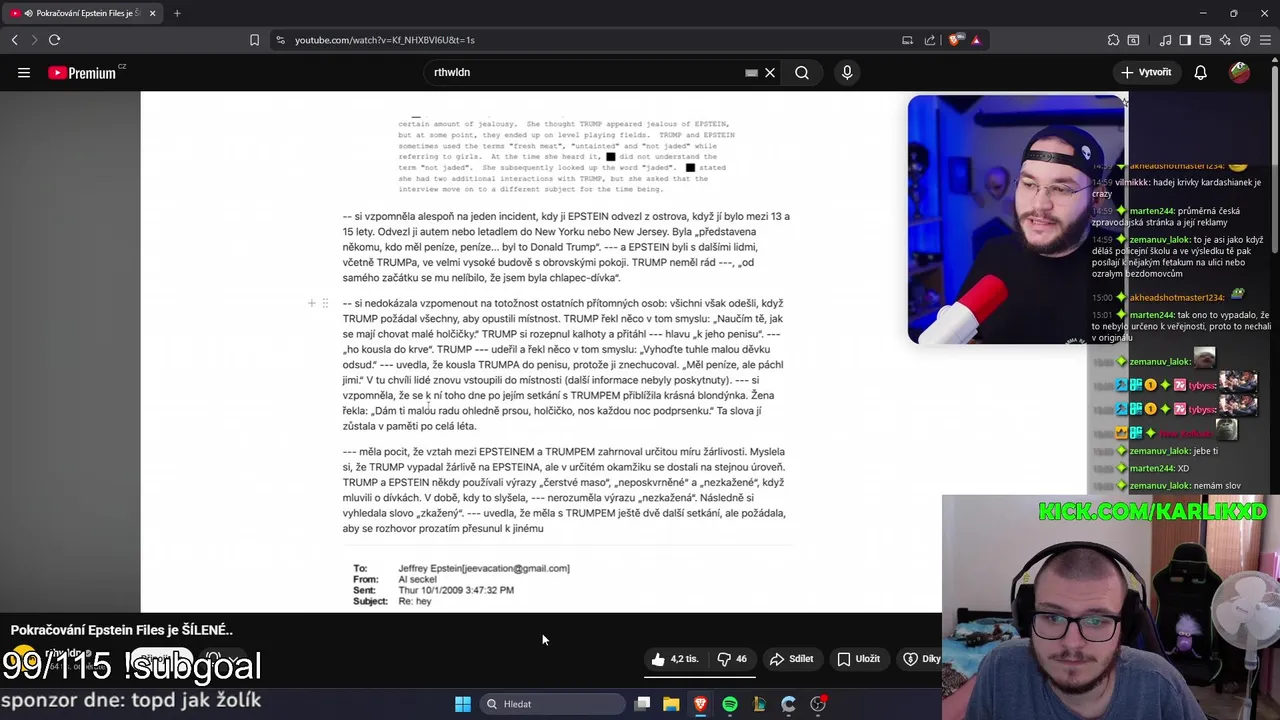
Task: Select the Pokračování Epstein Files tab
Action: point(82,13)
